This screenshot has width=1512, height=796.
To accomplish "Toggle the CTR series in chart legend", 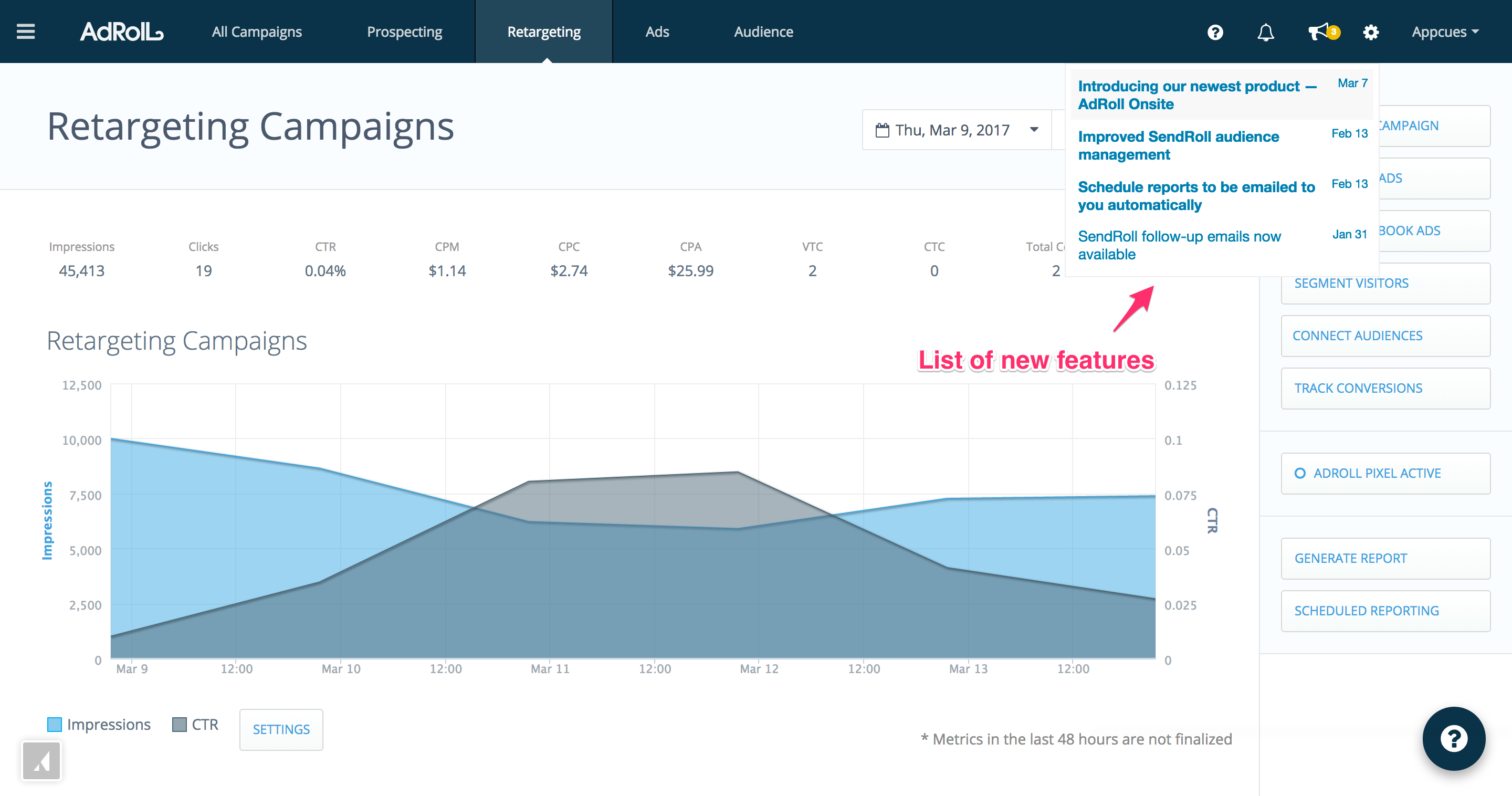I will pyautogui.click(x=195, y=725).
